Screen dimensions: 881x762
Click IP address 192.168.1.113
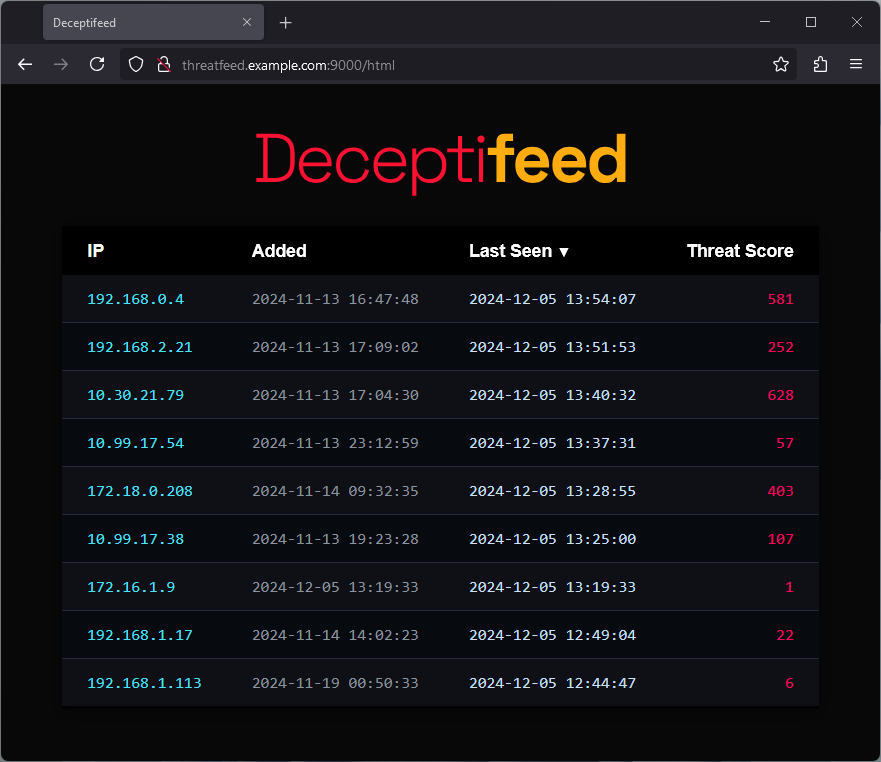point(144,683)
